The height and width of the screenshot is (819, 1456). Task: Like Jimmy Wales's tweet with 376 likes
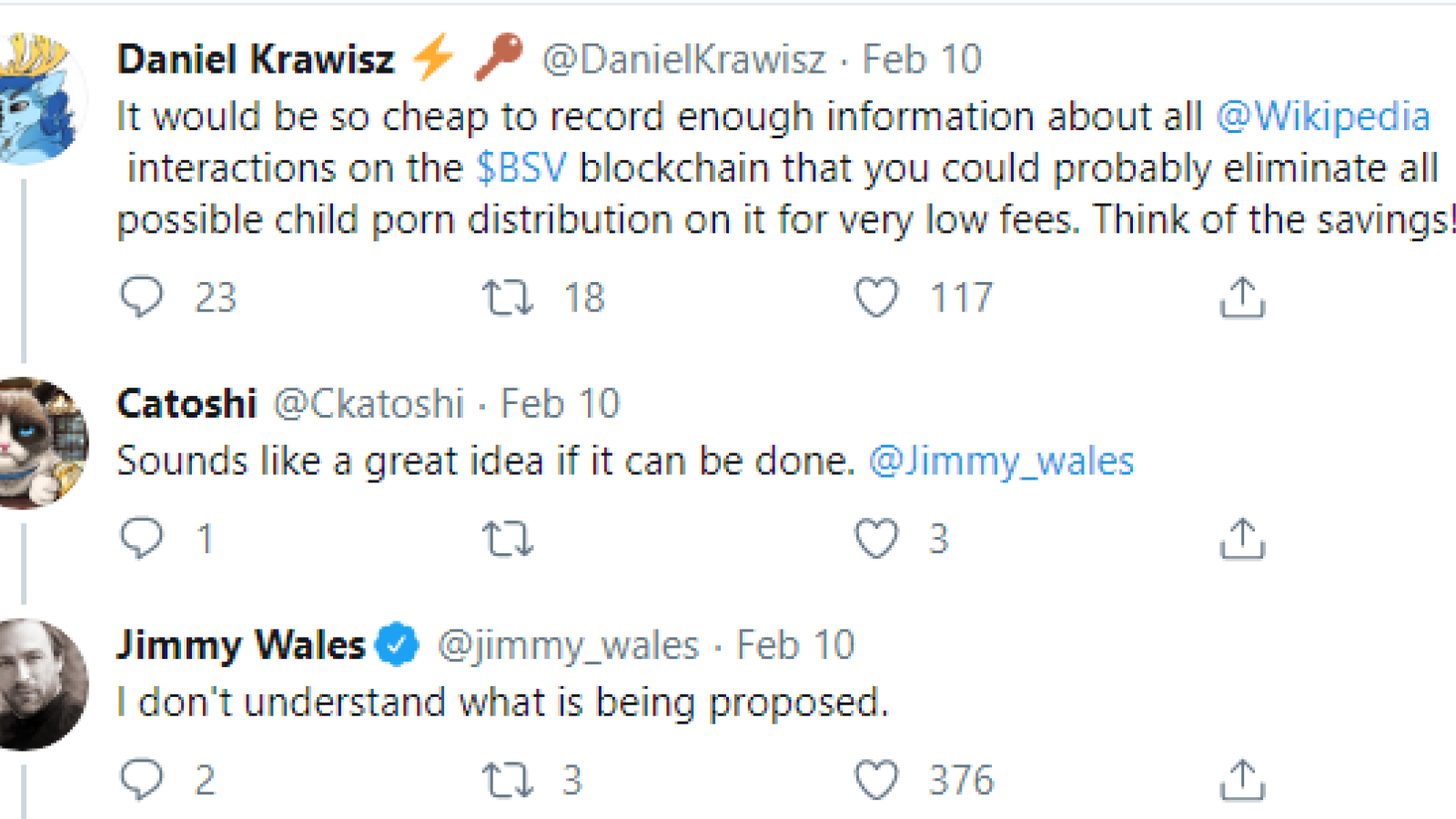pos(876,781)
